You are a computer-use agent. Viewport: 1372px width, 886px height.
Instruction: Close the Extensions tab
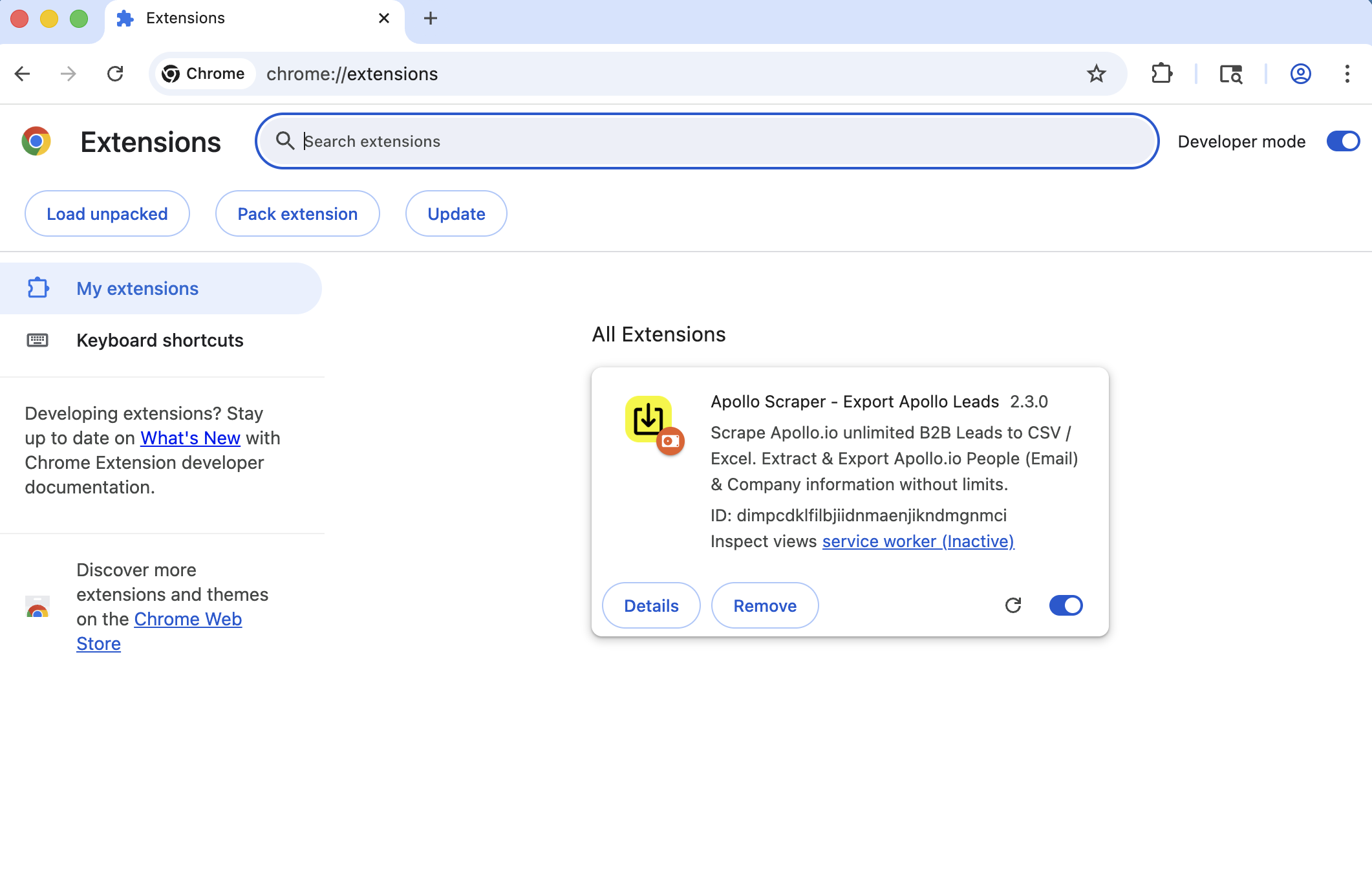point(384,18)
